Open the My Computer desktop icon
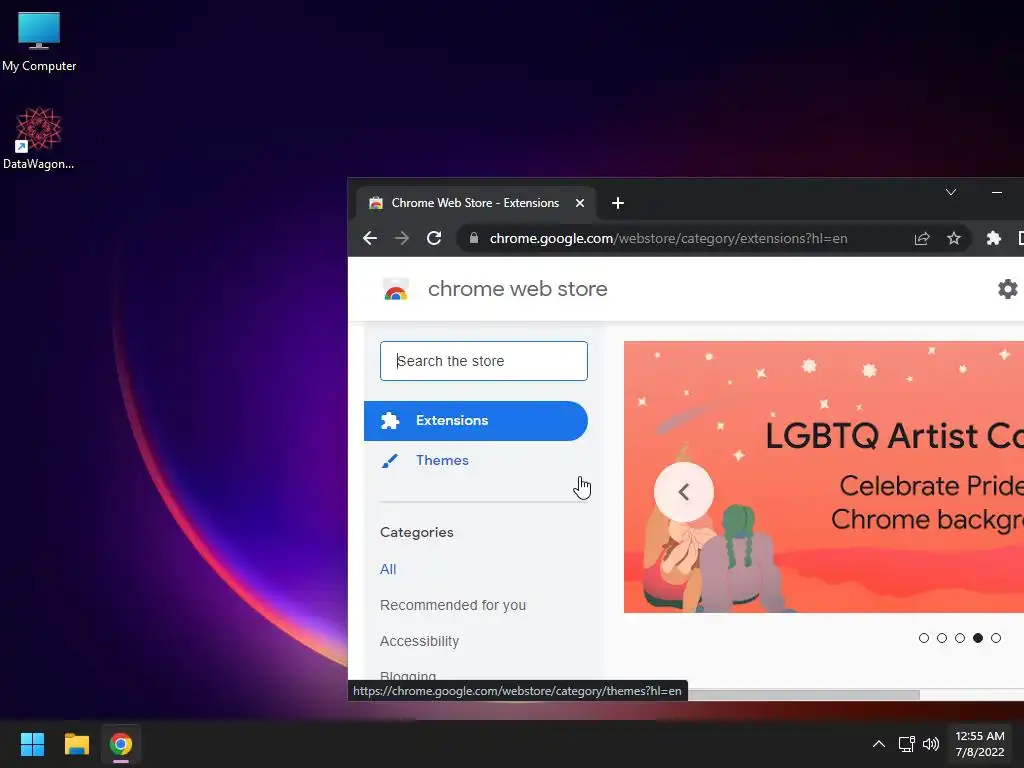 tap(39, 41)
